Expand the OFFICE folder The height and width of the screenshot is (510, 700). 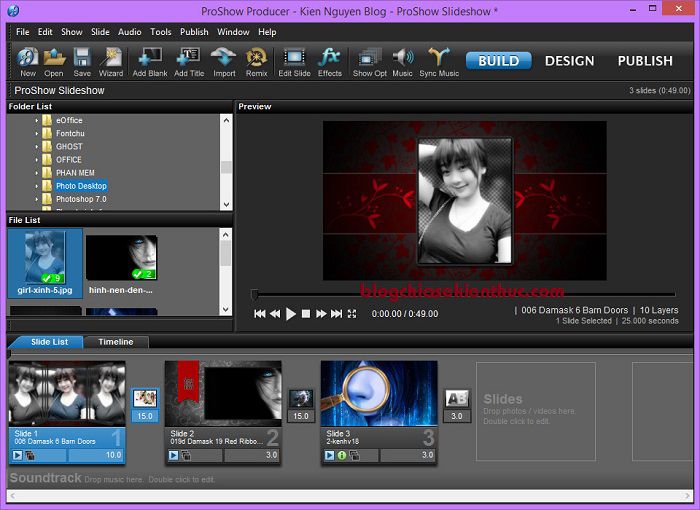[x=37, y=160]
